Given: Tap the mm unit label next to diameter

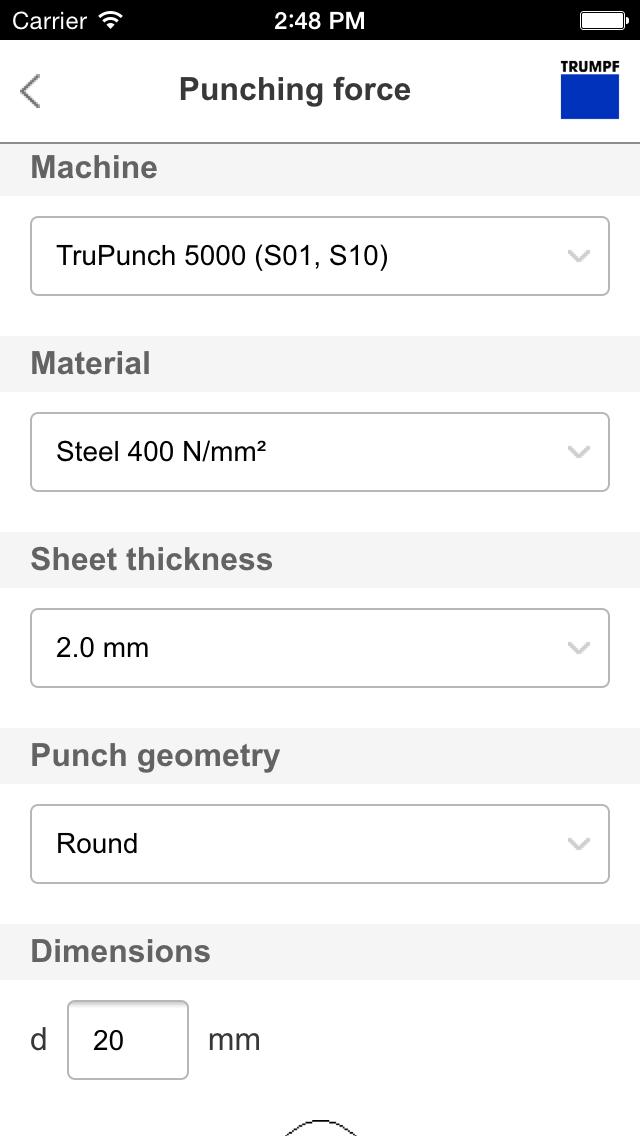Looking at the screenshot, I should (x=234, y=1040).
